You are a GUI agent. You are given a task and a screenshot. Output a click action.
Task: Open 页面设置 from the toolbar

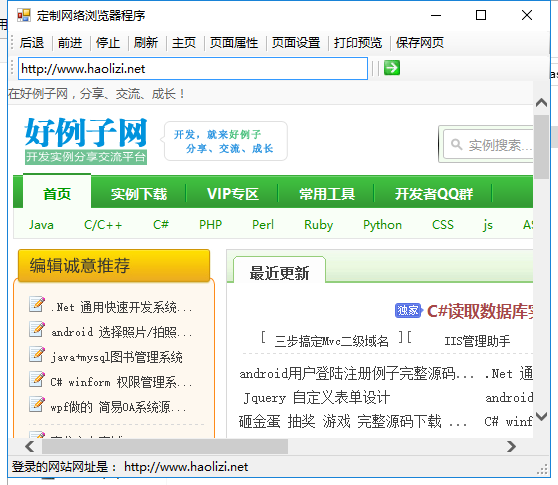(x=296, y=43)
